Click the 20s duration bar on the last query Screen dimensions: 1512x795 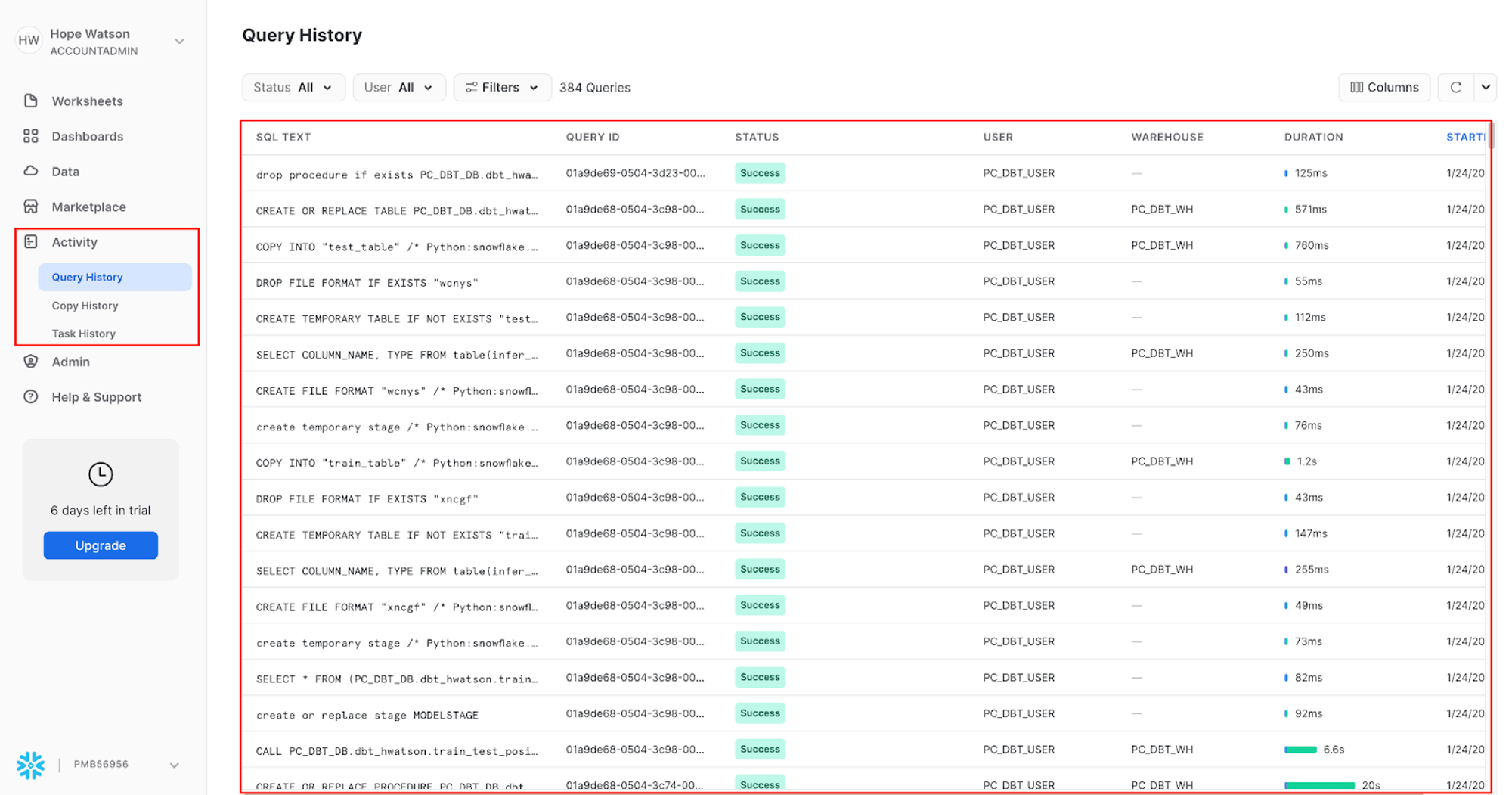1321,785
